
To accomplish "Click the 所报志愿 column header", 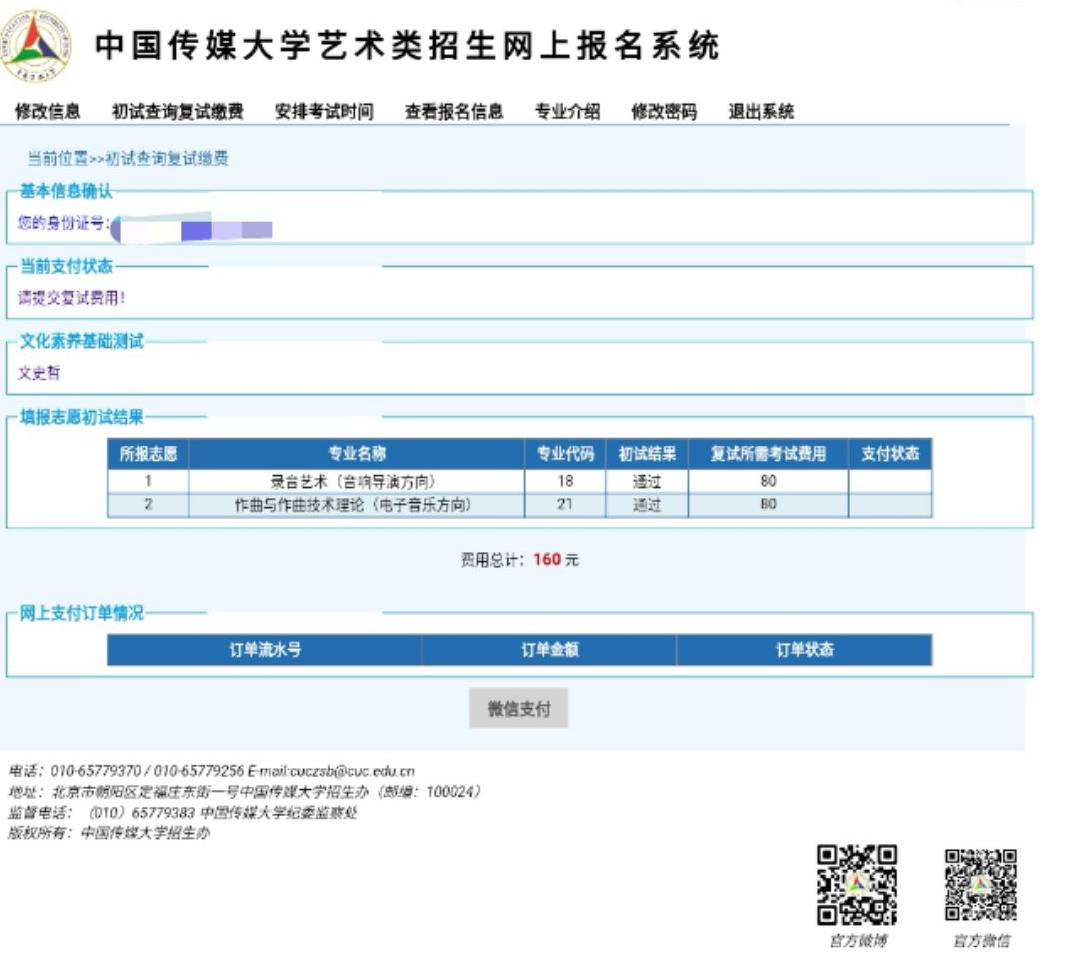I will [148, 453].
